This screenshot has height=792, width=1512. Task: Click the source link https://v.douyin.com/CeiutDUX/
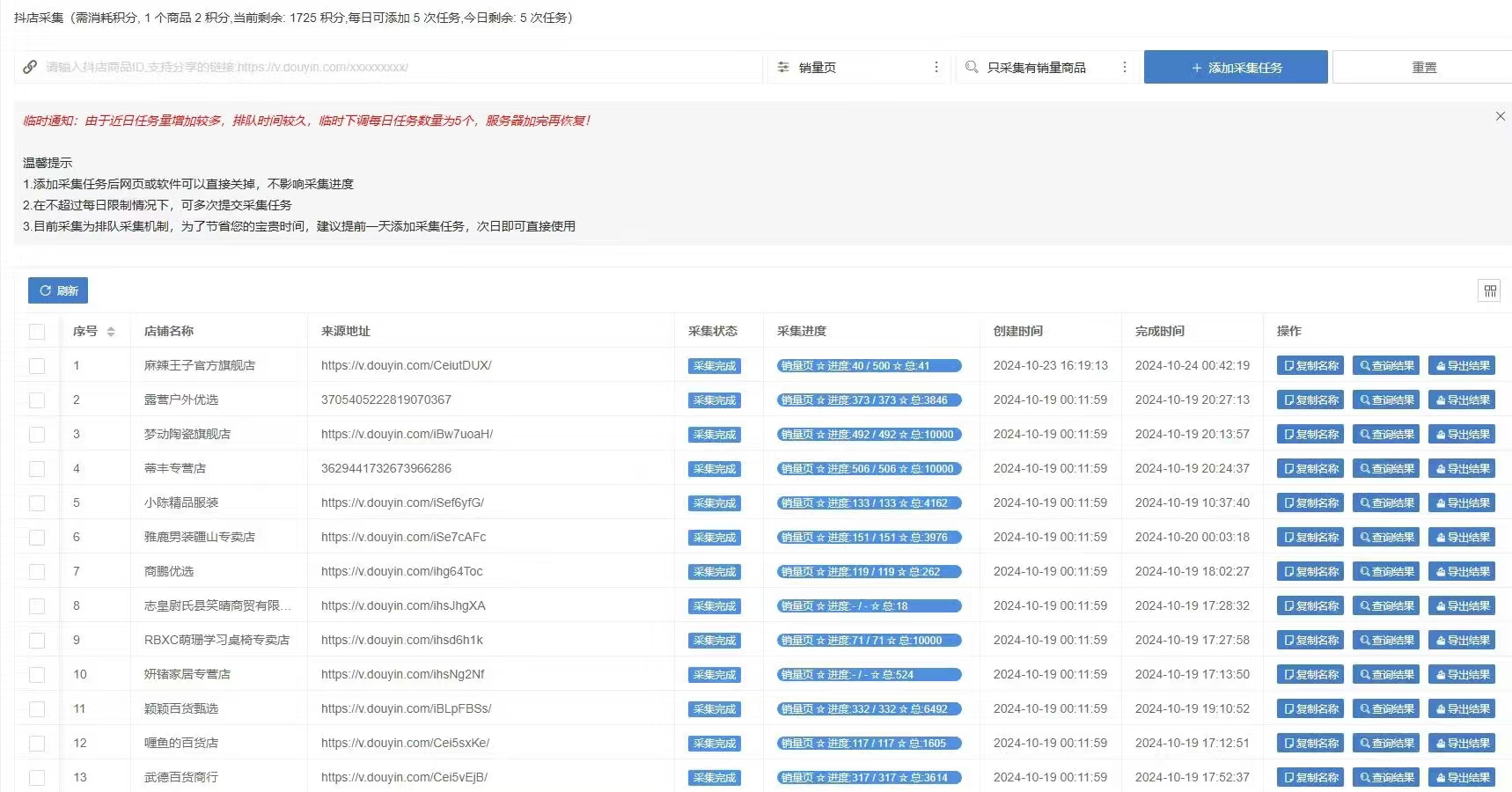coord(406,365)
